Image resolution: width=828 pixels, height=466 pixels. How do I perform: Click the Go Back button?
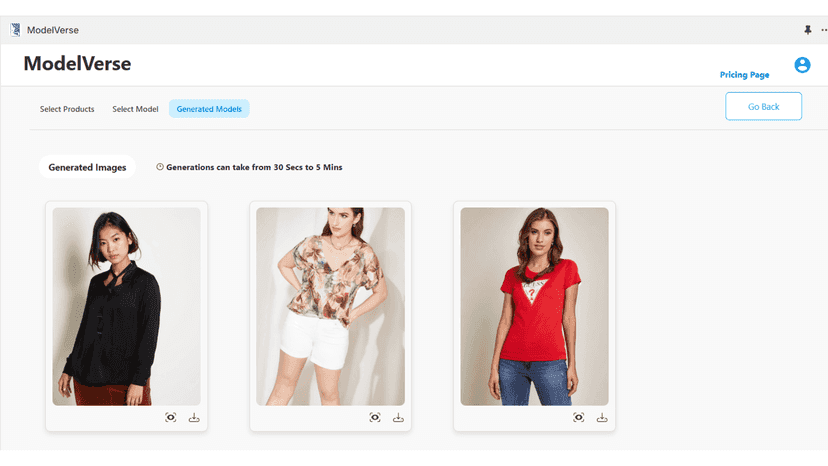[764, 106]
